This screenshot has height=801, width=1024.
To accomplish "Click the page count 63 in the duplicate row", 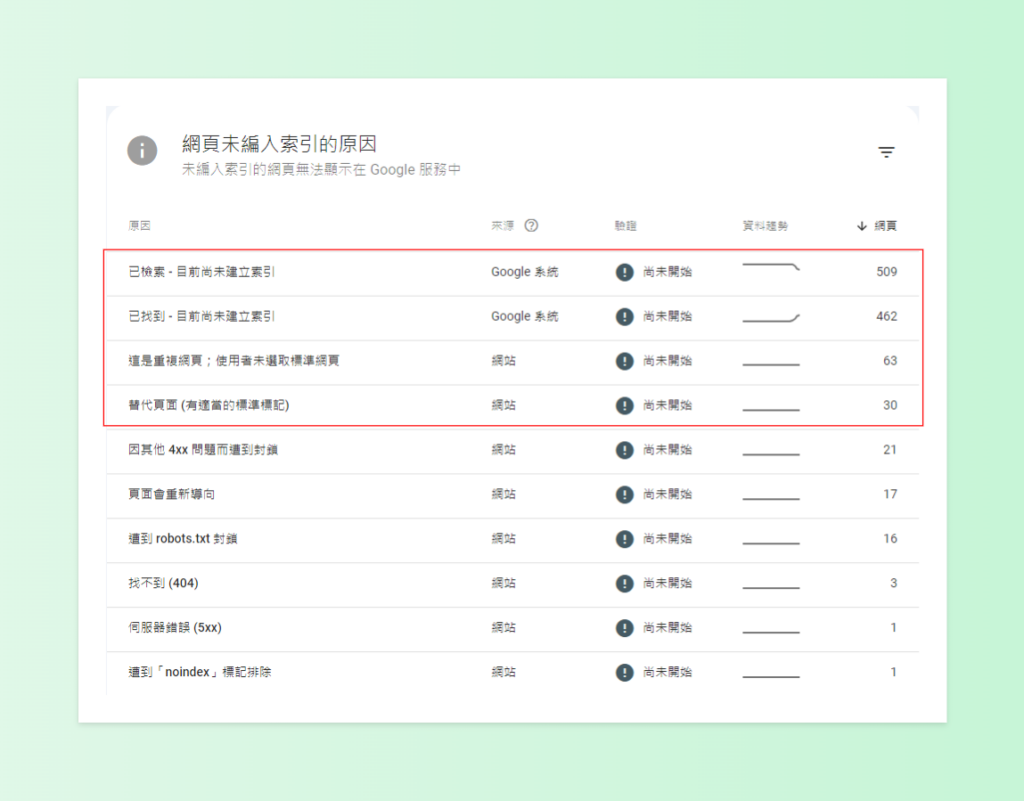I will click(x=889, y=361).
